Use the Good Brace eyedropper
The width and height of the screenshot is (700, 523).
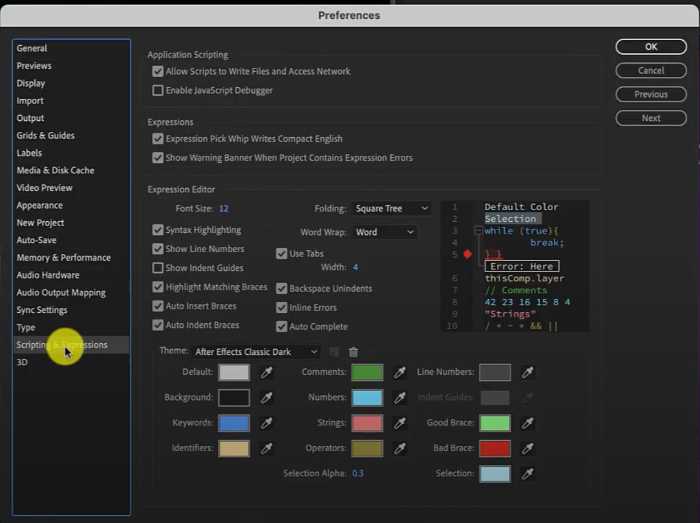[x=527, y=423]
